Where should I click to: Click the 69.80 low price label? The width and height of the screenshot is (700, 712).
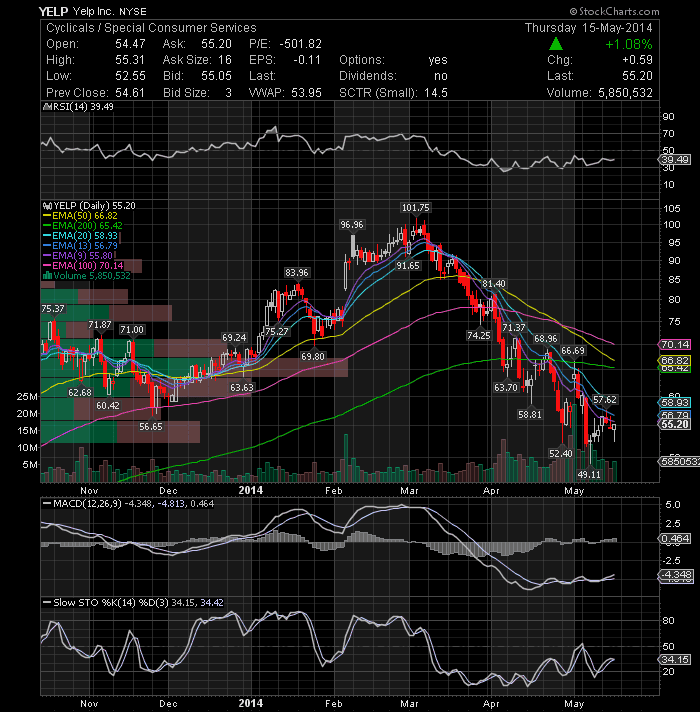click(313, 357)
